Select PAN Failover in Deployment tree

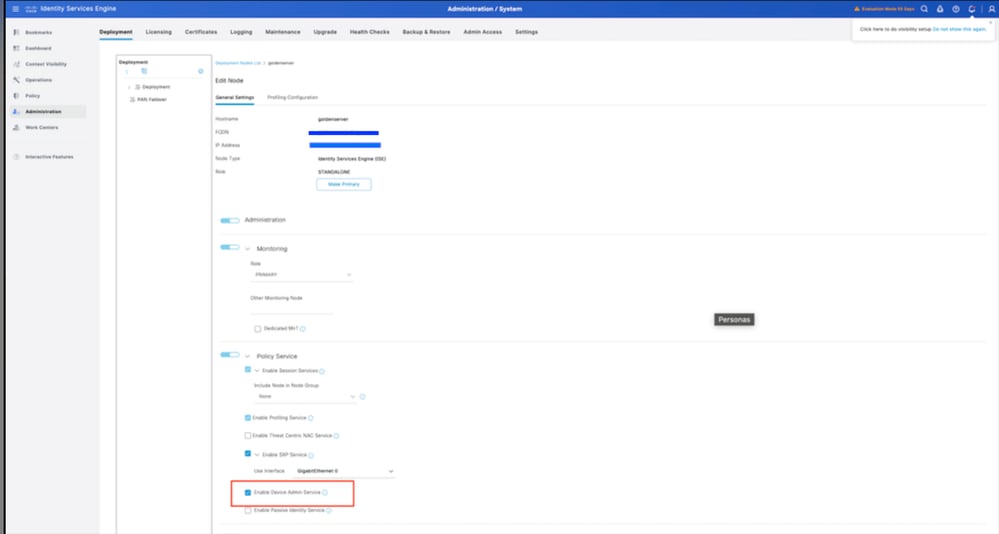point(152,99)
